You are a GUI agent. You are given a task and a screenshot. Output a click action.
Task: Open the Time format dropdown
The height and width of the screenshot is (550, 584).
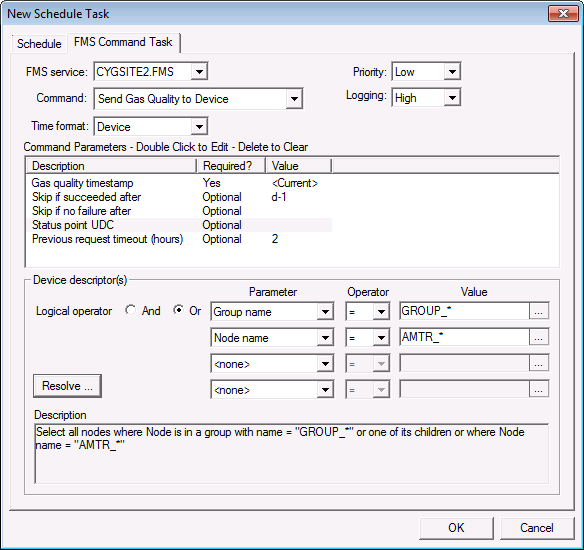(x=199, y=127)
